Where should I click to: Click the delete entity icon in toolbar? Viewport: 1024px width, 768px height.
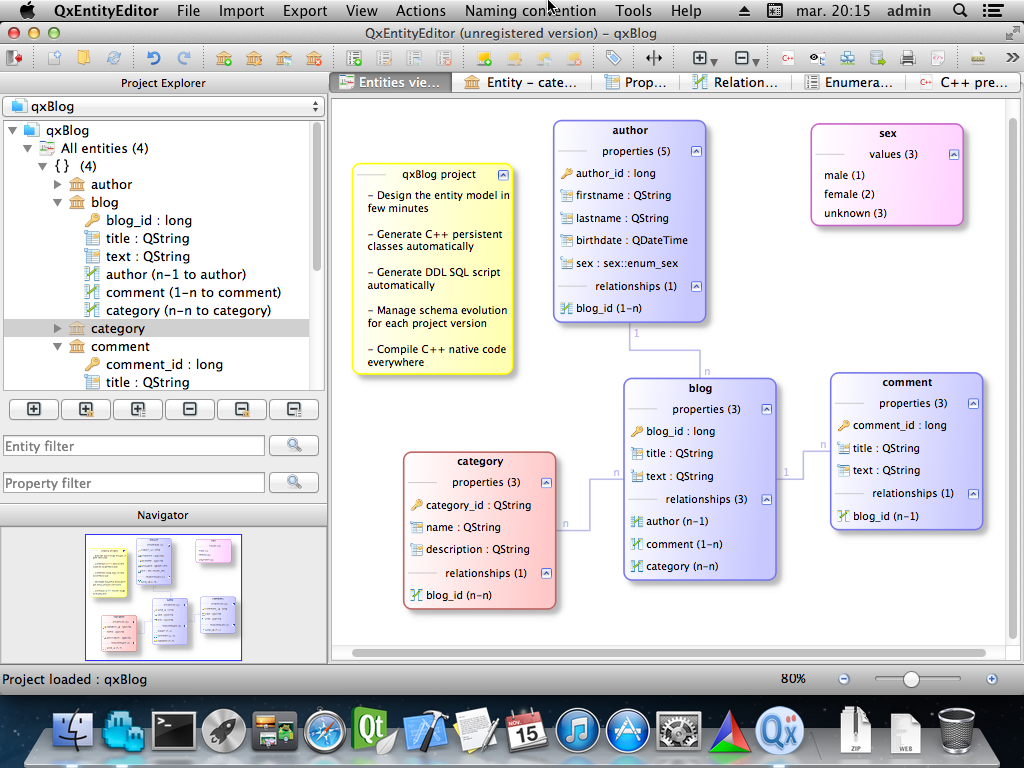(314, 59)
